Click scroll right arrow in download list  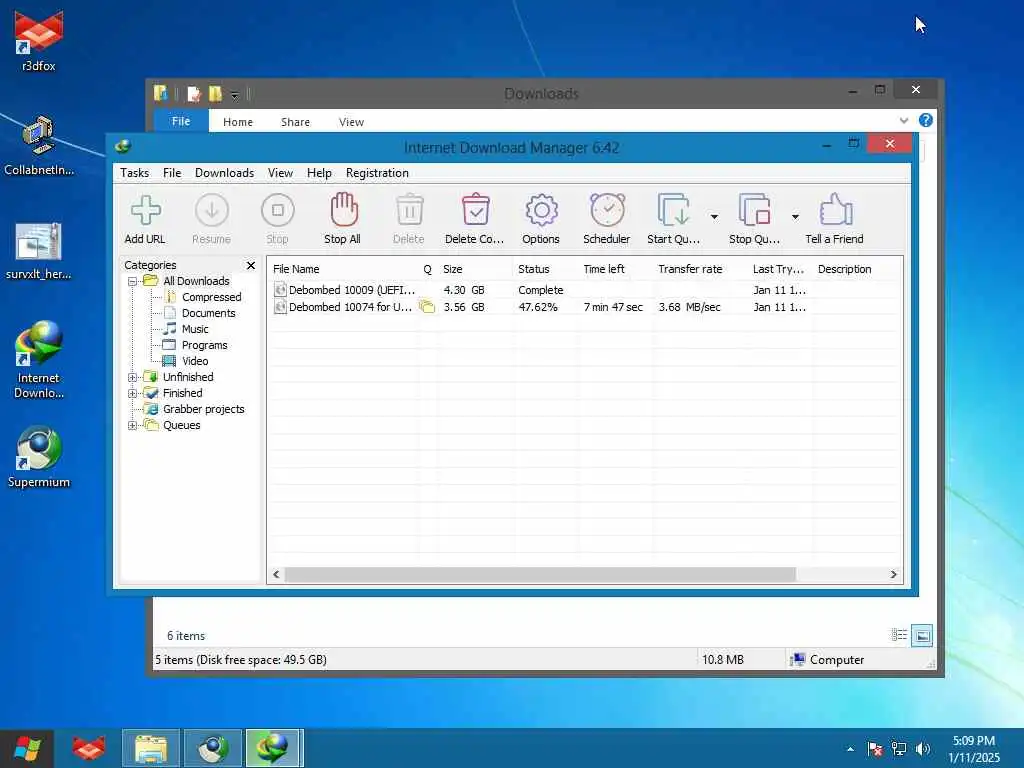tap(894, 575)
